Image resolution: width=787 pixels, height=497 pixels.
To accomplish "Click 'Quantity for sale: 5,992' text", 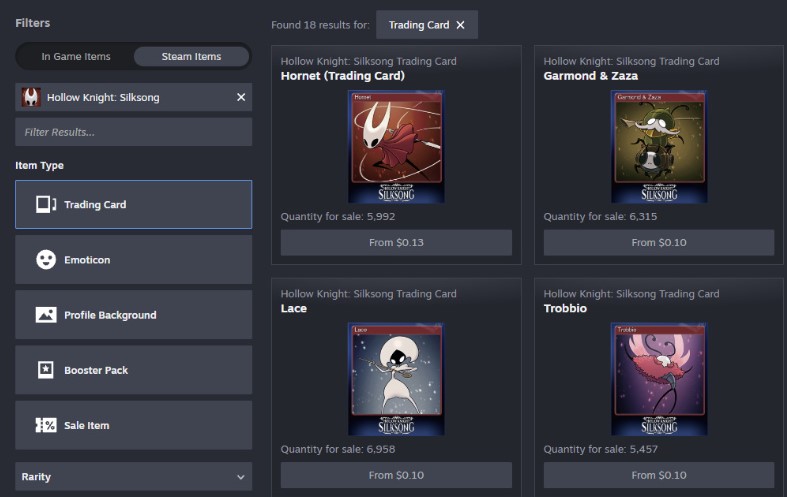I will (338, 216).
